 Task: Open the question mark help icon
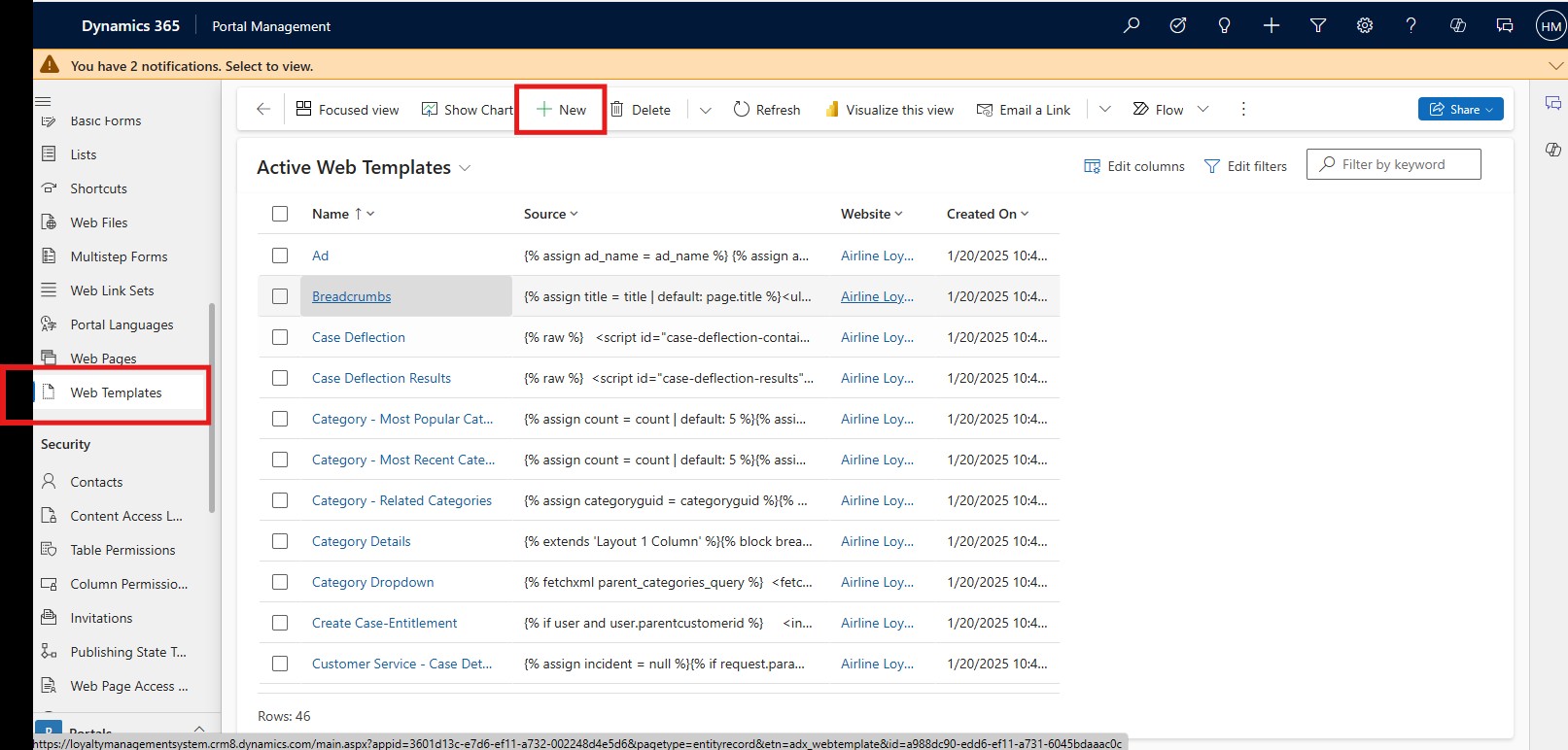1411,26
